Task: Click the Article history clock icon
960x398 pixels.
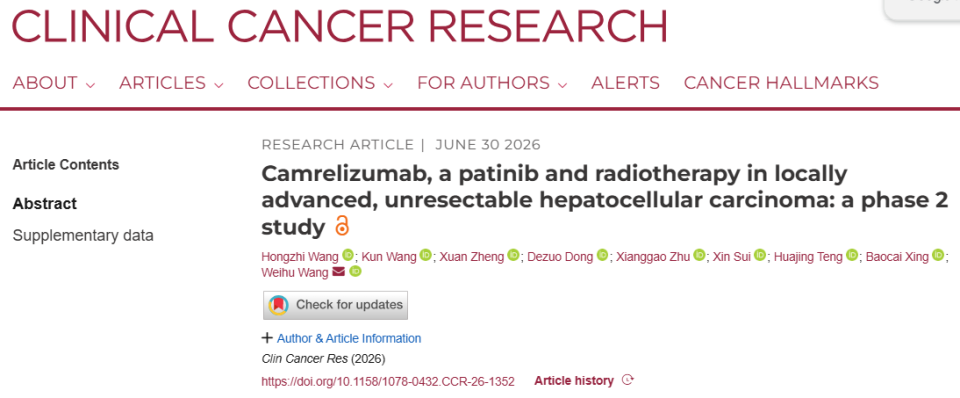Action: tap(627, 380)
